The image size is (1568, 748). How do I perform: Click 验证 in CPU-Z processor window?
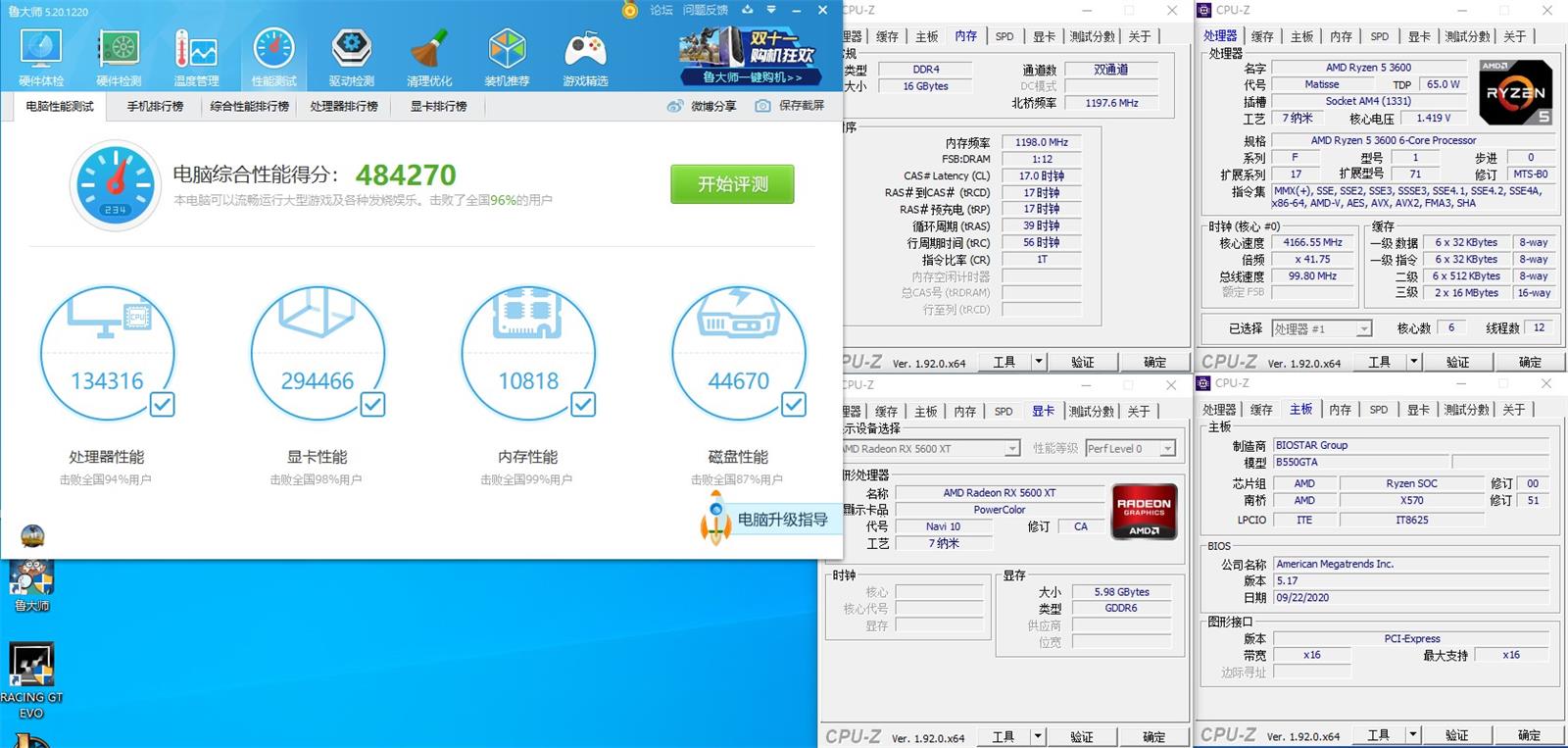pyautogui.click(x=1458, y=362)
